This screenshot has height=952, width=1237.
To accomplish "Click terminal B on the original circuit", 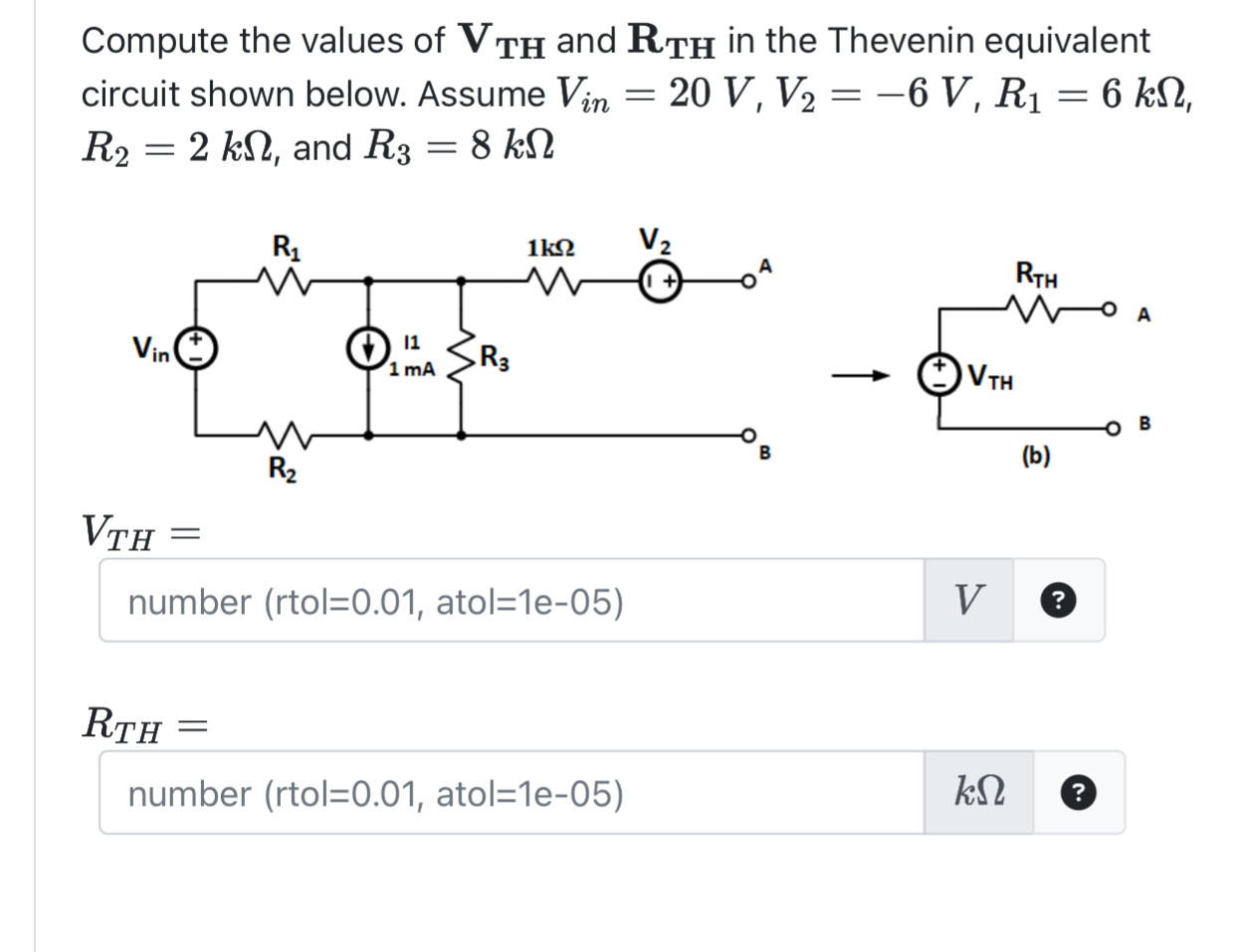I will pos(749,435).
